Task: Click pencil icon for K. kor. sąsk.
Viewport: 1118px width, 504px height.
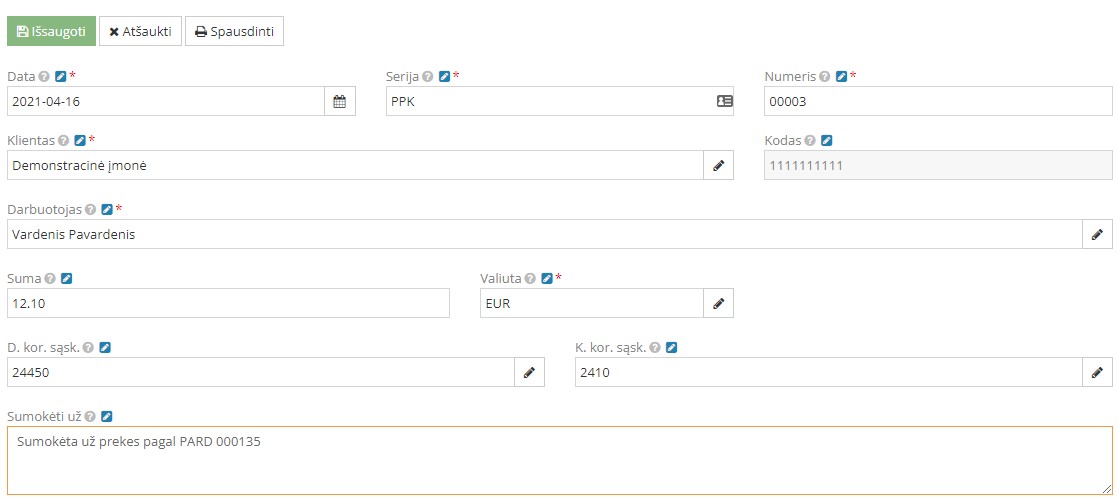Action: click(x=1097, y=372)
